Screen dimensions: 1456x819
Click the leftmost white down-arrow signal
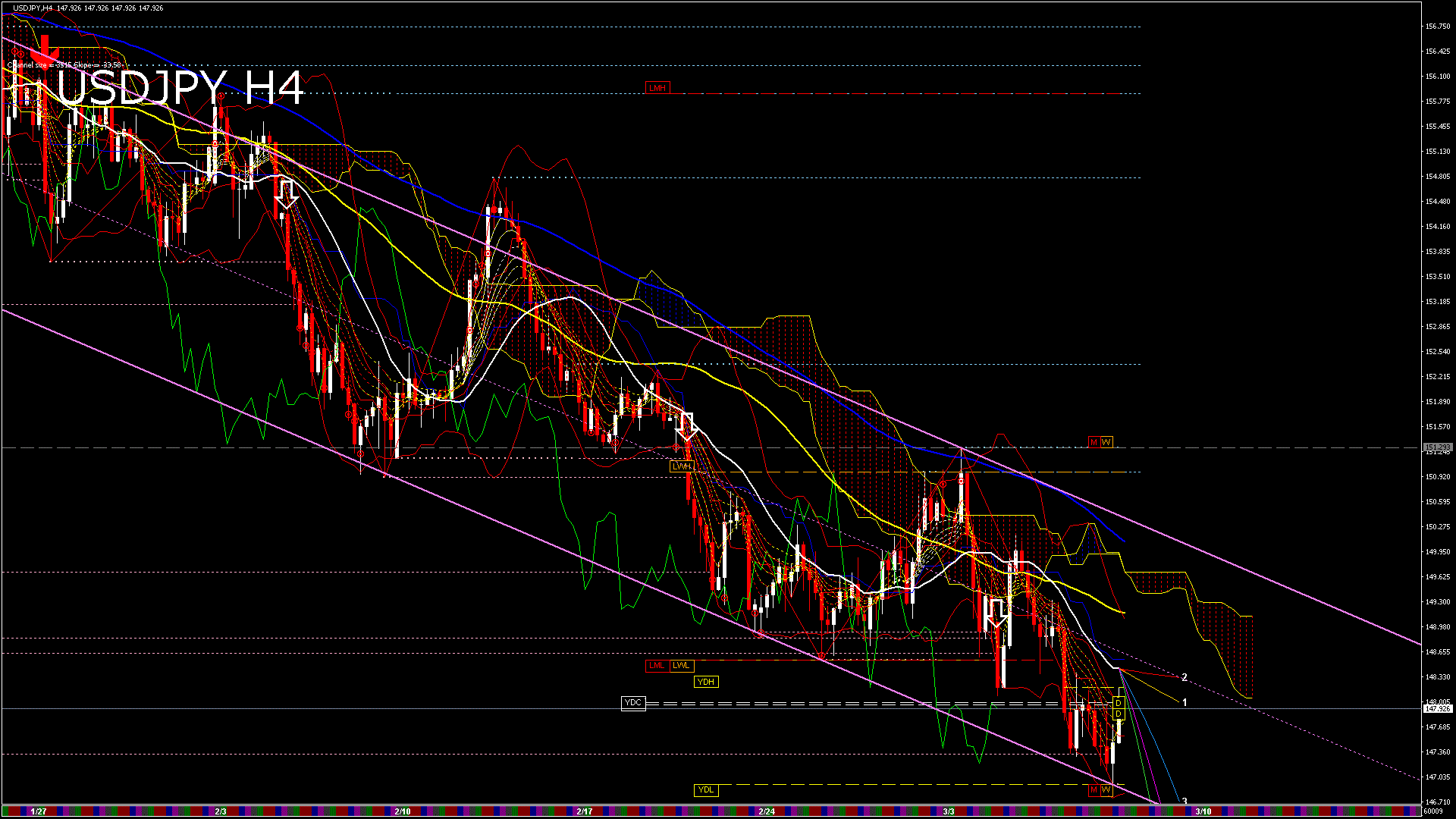286,194
